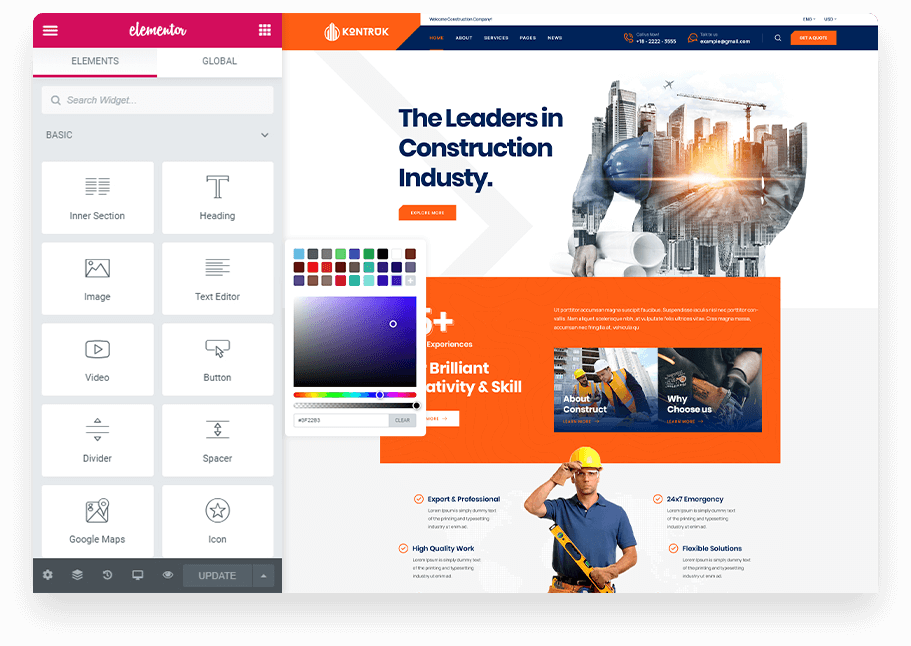Click the Search Widget input field
911x646 pixels.
click(157, 100)
